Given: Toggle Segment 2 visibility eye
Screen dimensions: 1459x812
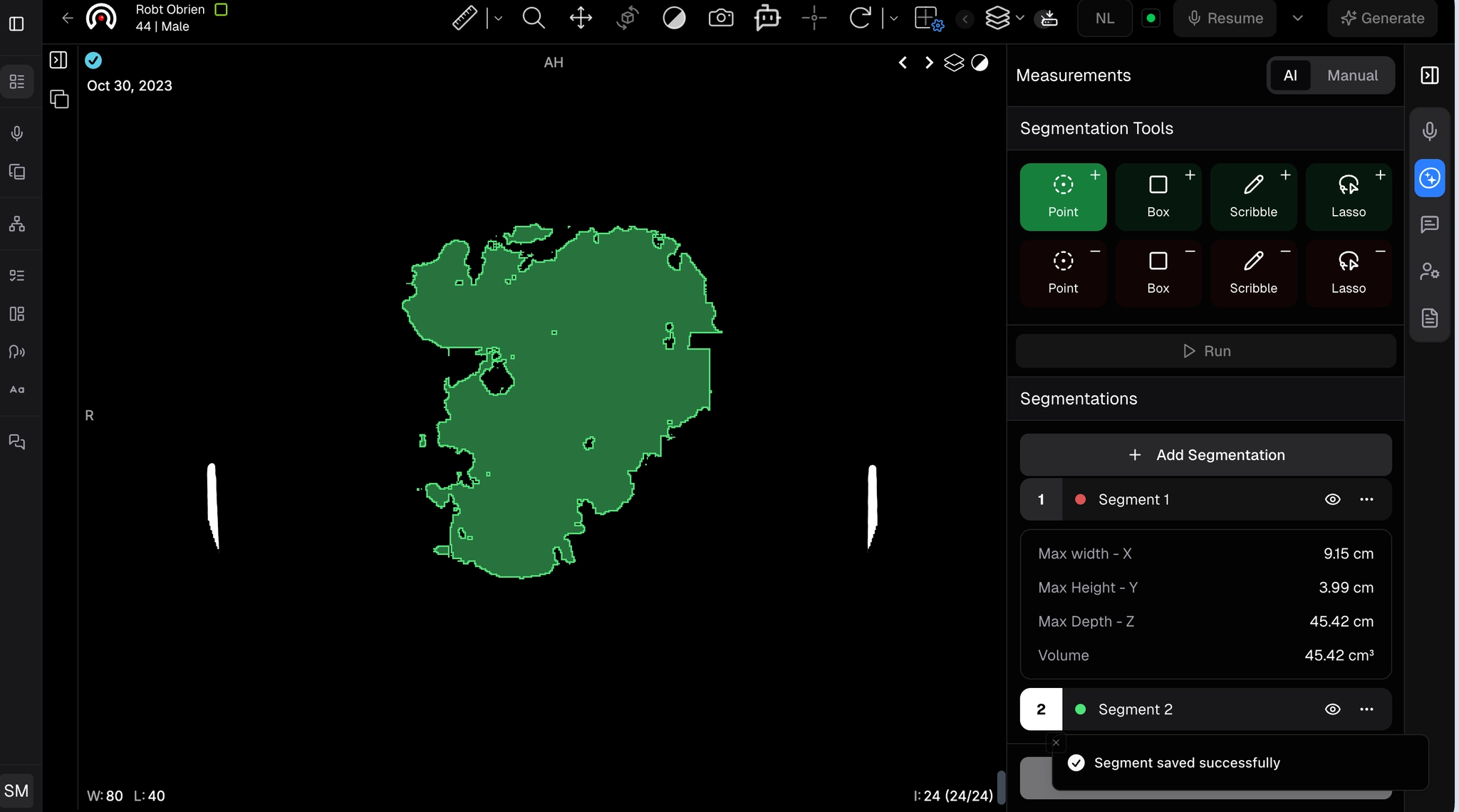Looking at the screenshot, I should pyautogui.click(x=1332, y=709).
